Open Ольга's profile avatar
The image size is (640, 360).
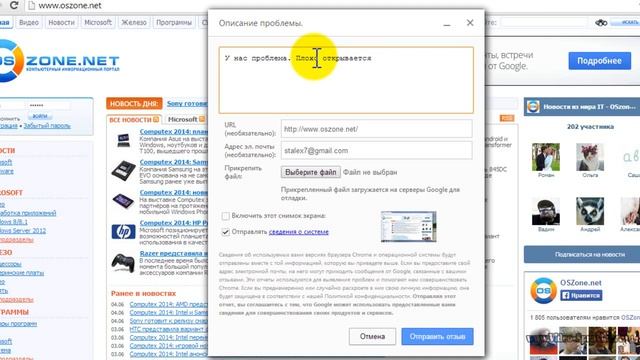point(590,157)
